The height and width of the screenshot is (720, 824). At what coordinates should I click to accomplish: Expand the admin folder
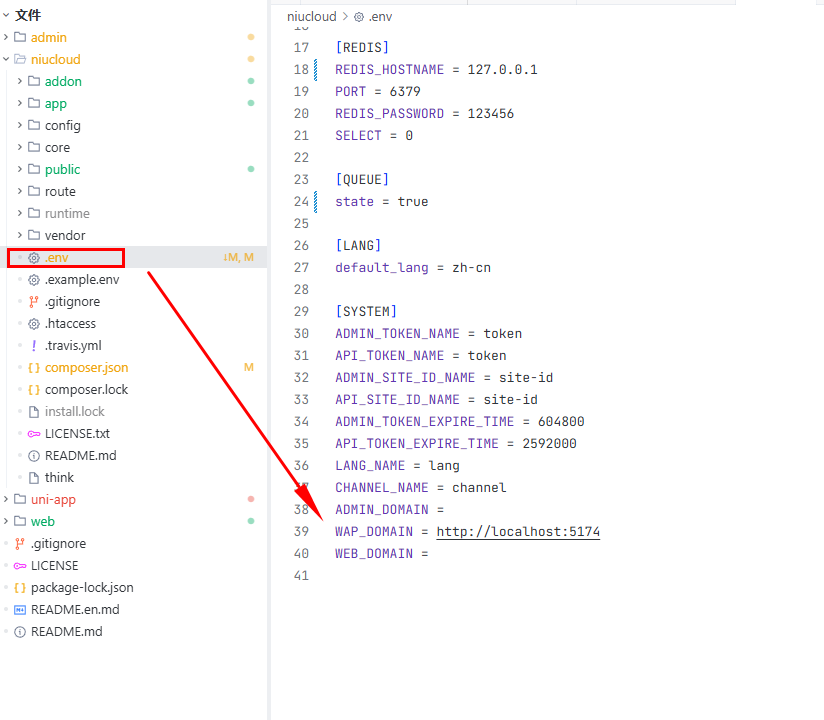7,38
